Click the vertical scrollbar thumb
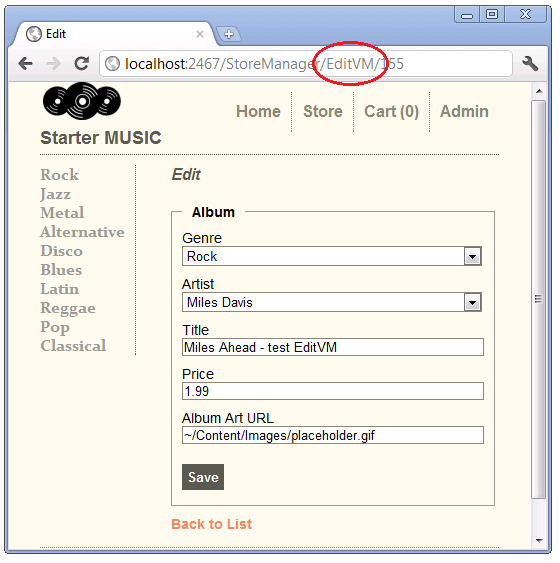 click(538, 299)
